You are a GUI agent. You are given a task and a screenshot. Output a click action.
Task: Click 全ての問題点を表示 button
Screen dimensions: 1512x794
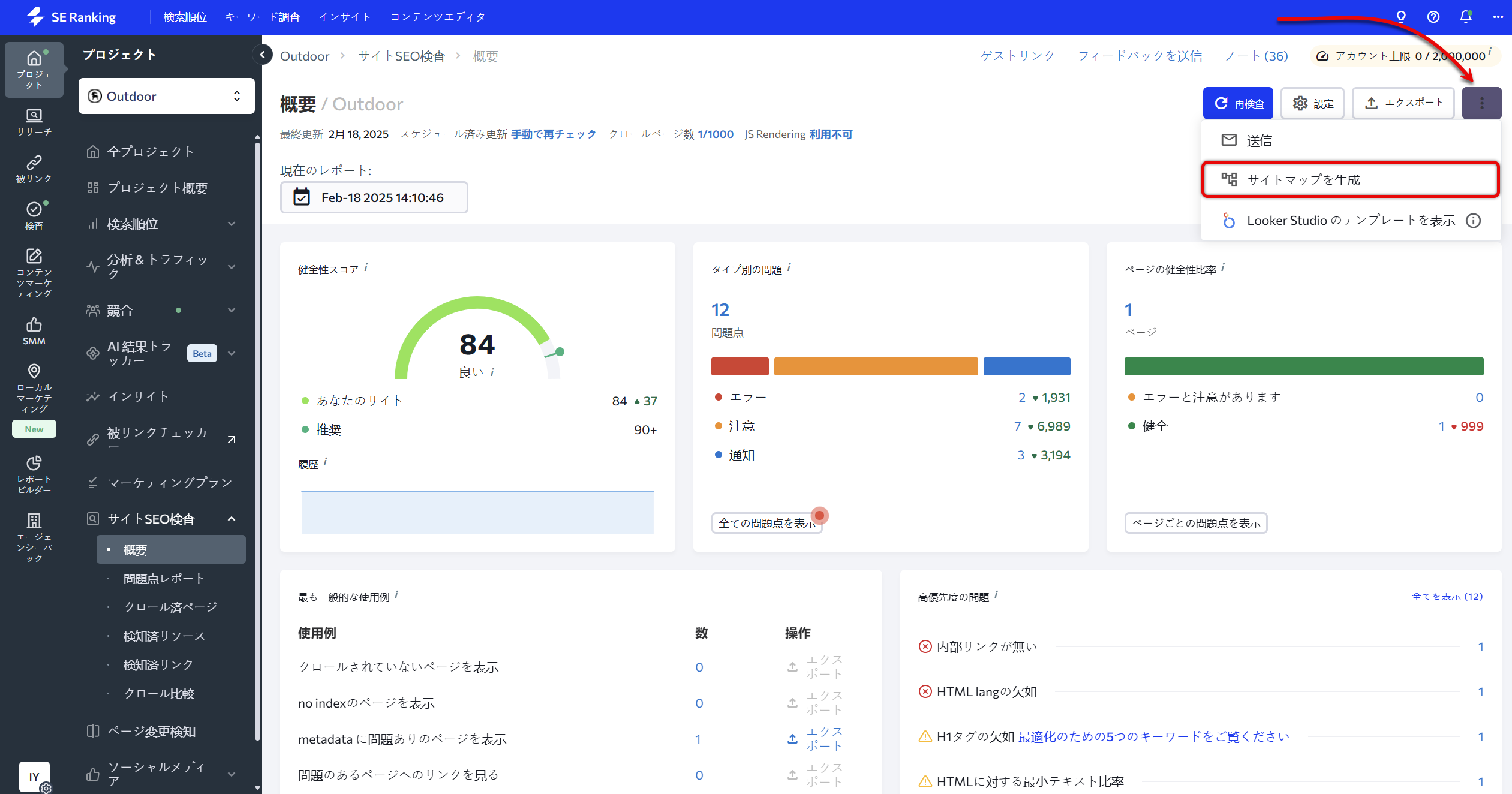pyautogui.click(x=766, y=523)
